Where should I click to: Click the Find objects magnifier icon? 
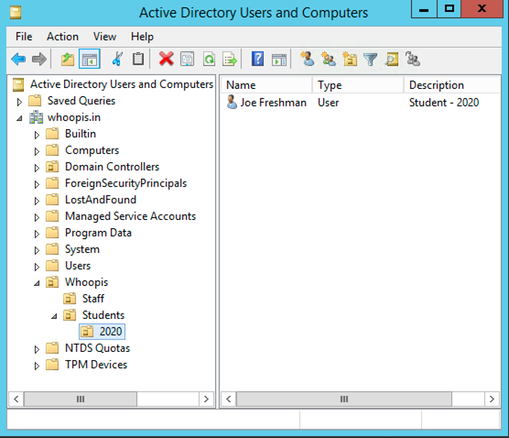tap(391, 59)
